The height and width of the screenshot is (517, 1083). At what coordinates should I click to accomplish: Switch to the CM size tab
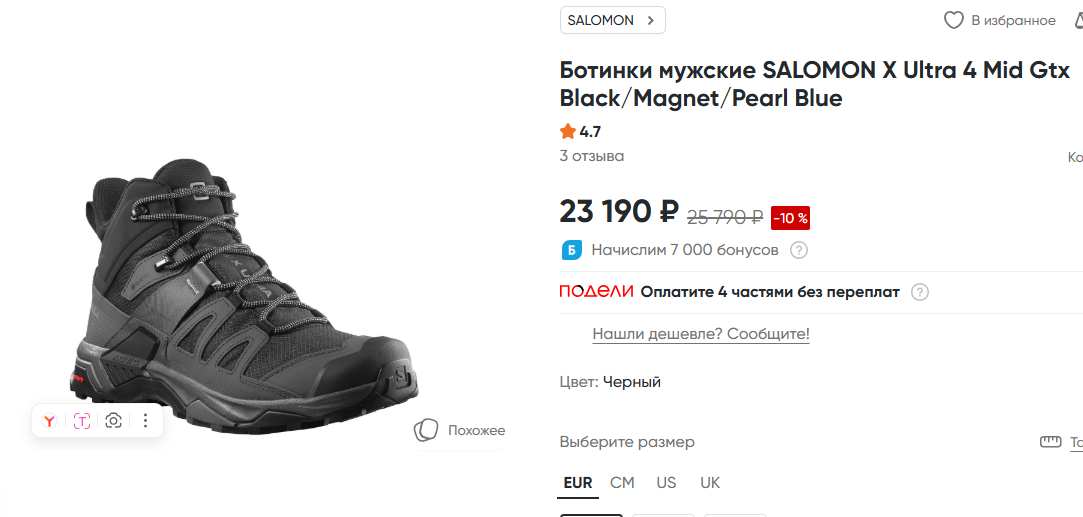(622, 483)
